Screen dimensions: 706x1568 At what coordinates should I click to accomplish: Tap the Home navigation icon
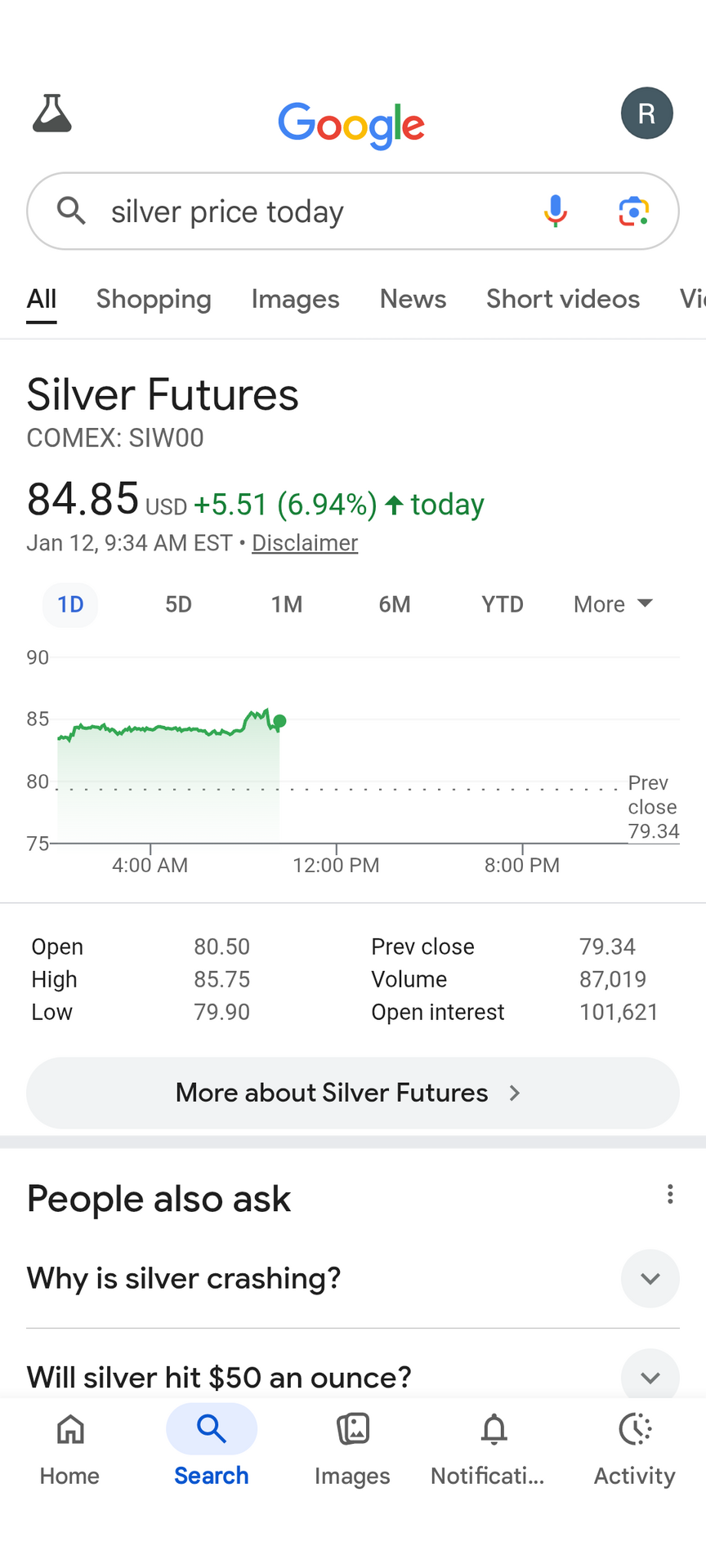pyautogui.click(x=70, y=1430)
